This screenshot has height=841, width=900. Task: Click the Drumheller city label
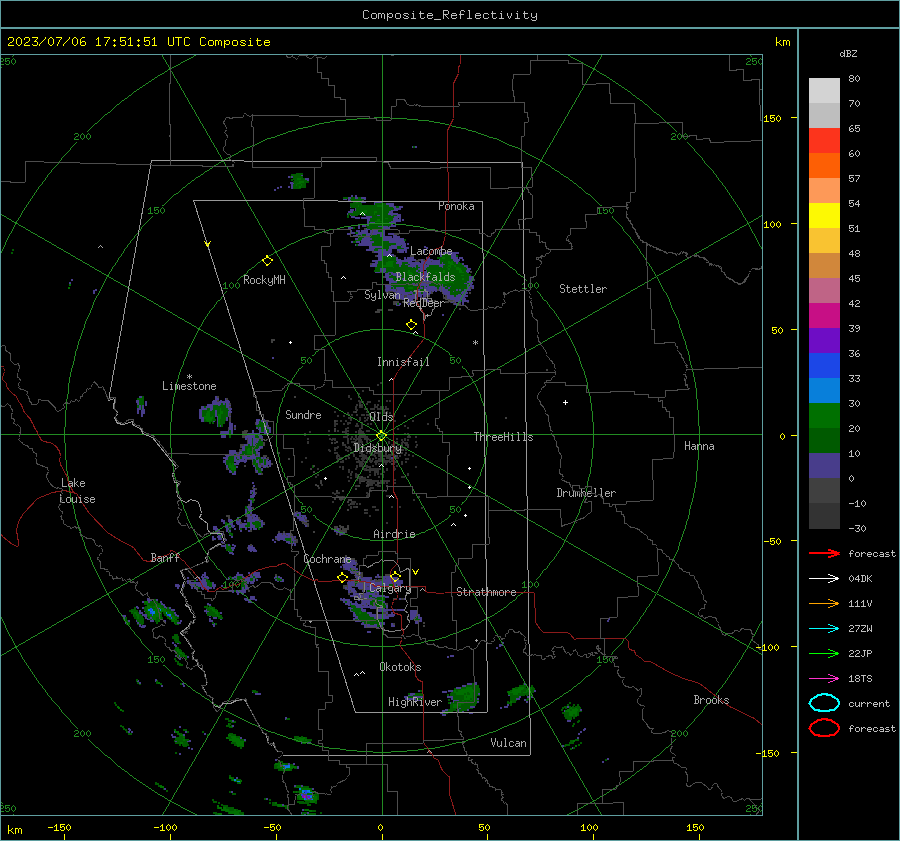point(586,493)
